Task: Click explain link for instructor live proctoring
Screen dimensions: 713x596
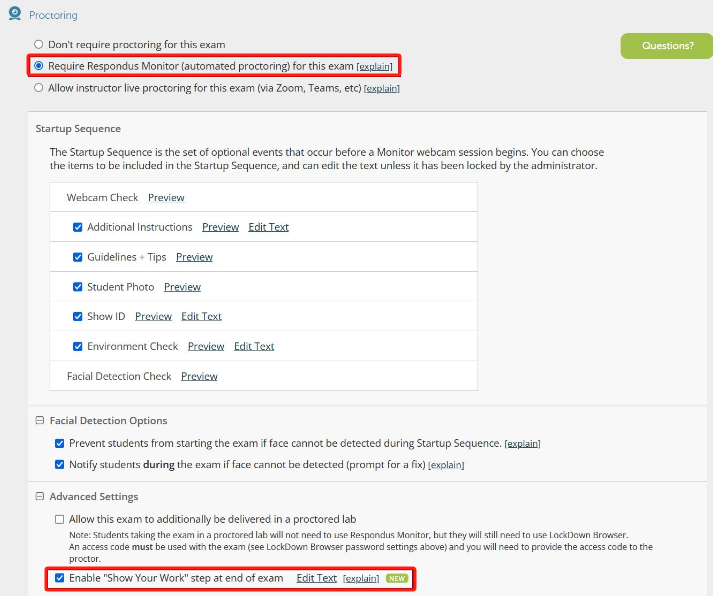Action: 382,88
